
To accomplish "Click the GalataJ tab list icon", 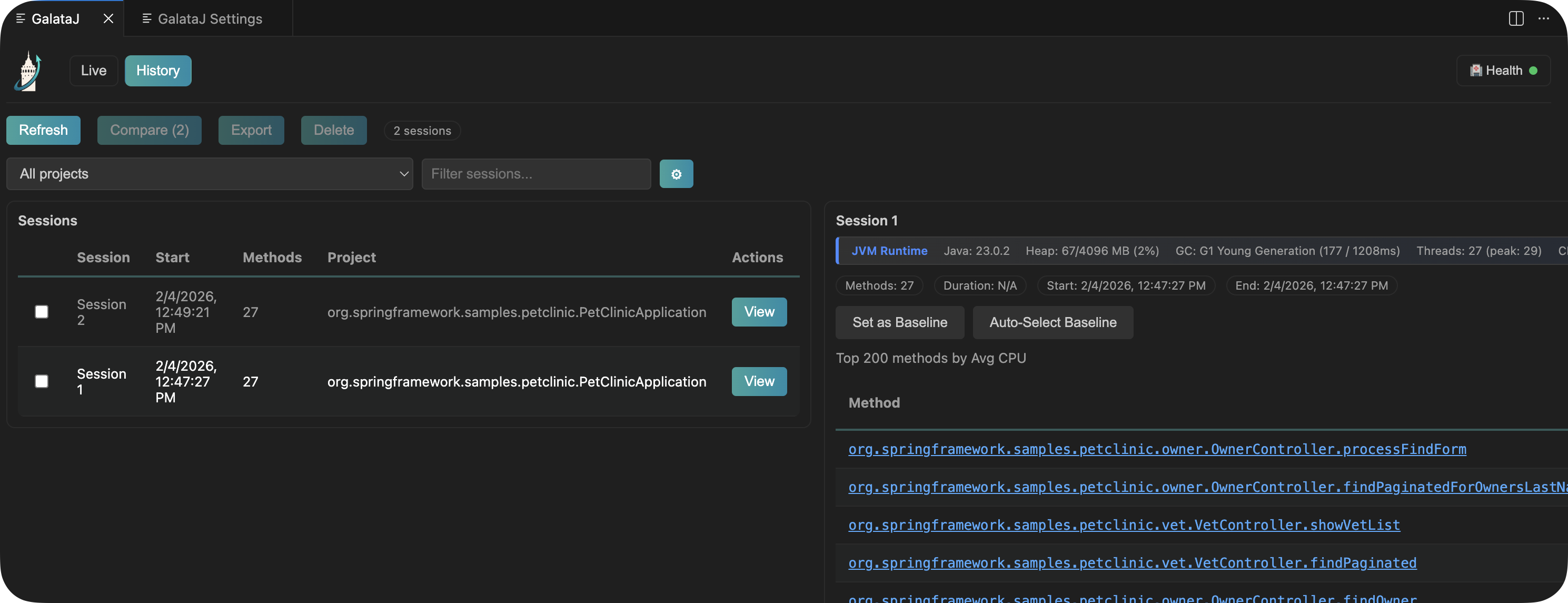I will [20, 18].
